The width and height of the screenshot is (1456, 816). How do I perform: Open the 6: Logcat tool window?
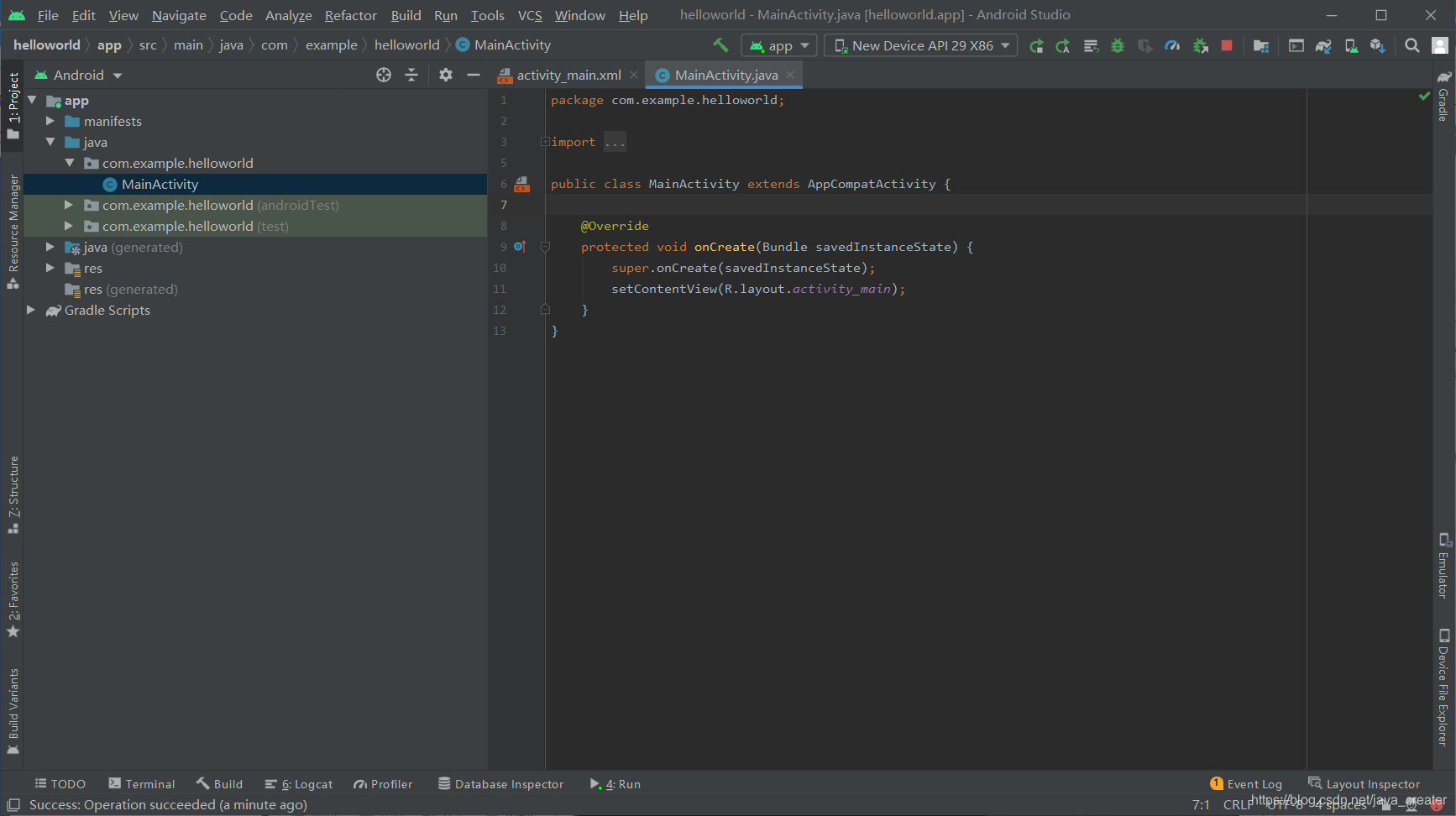point(299,784)
